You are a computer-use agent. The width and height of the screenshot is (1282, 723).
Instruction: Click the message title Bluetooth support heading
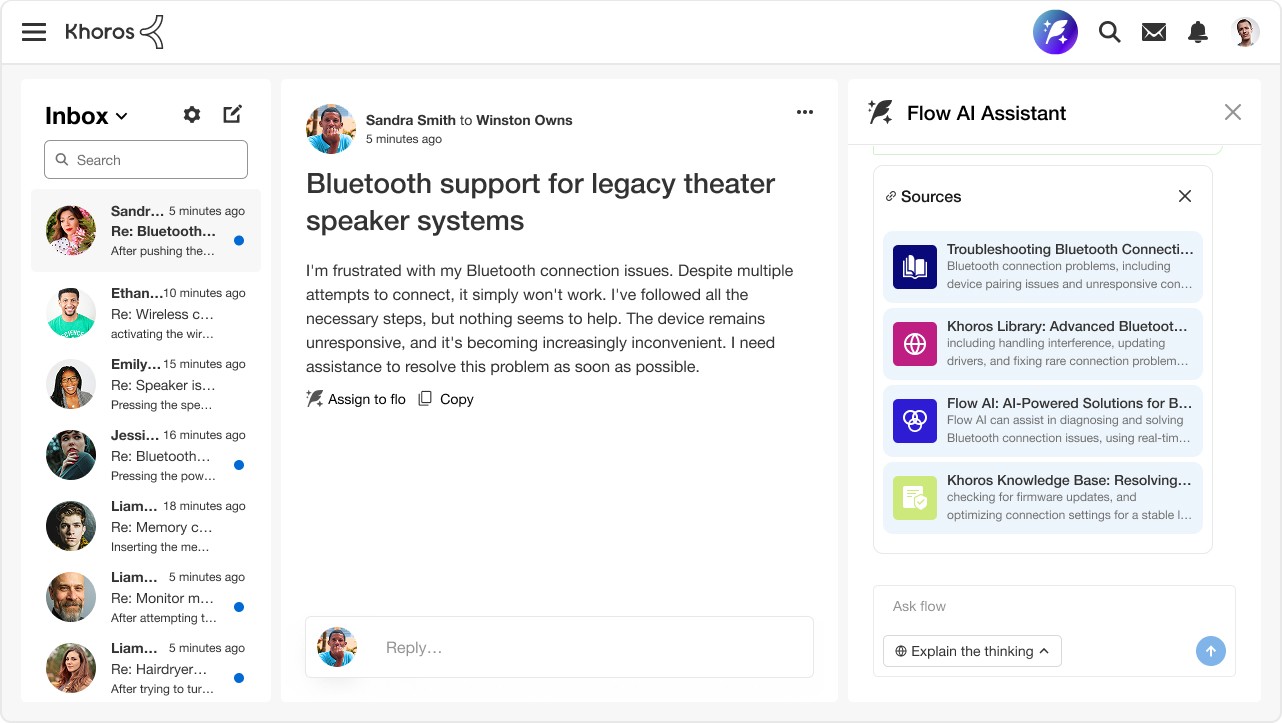pyautogui.click(x=541, y=201)
